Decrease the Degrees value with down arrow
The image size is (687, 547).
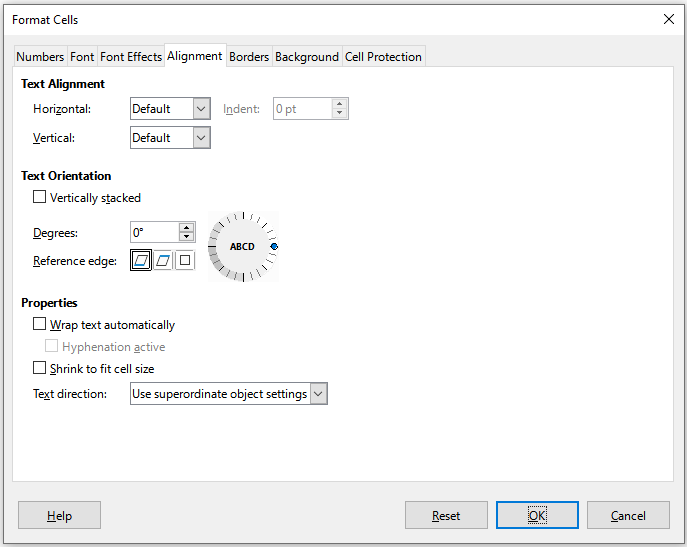tap(187, 237)
